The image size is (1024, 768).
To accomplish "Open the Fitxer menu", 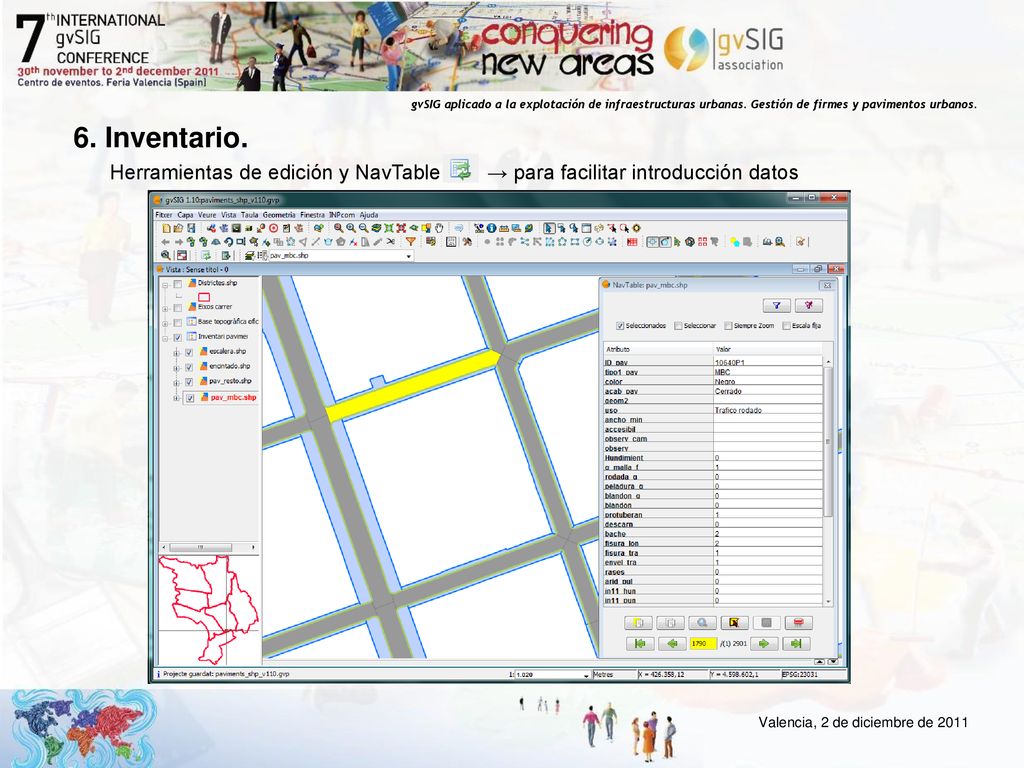I will (x=164, y=215).
